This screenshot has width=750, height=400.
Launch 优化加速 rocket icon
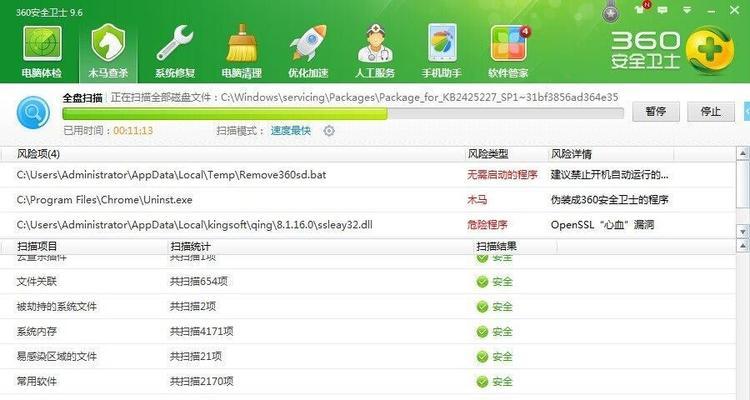tap(308, 44)
